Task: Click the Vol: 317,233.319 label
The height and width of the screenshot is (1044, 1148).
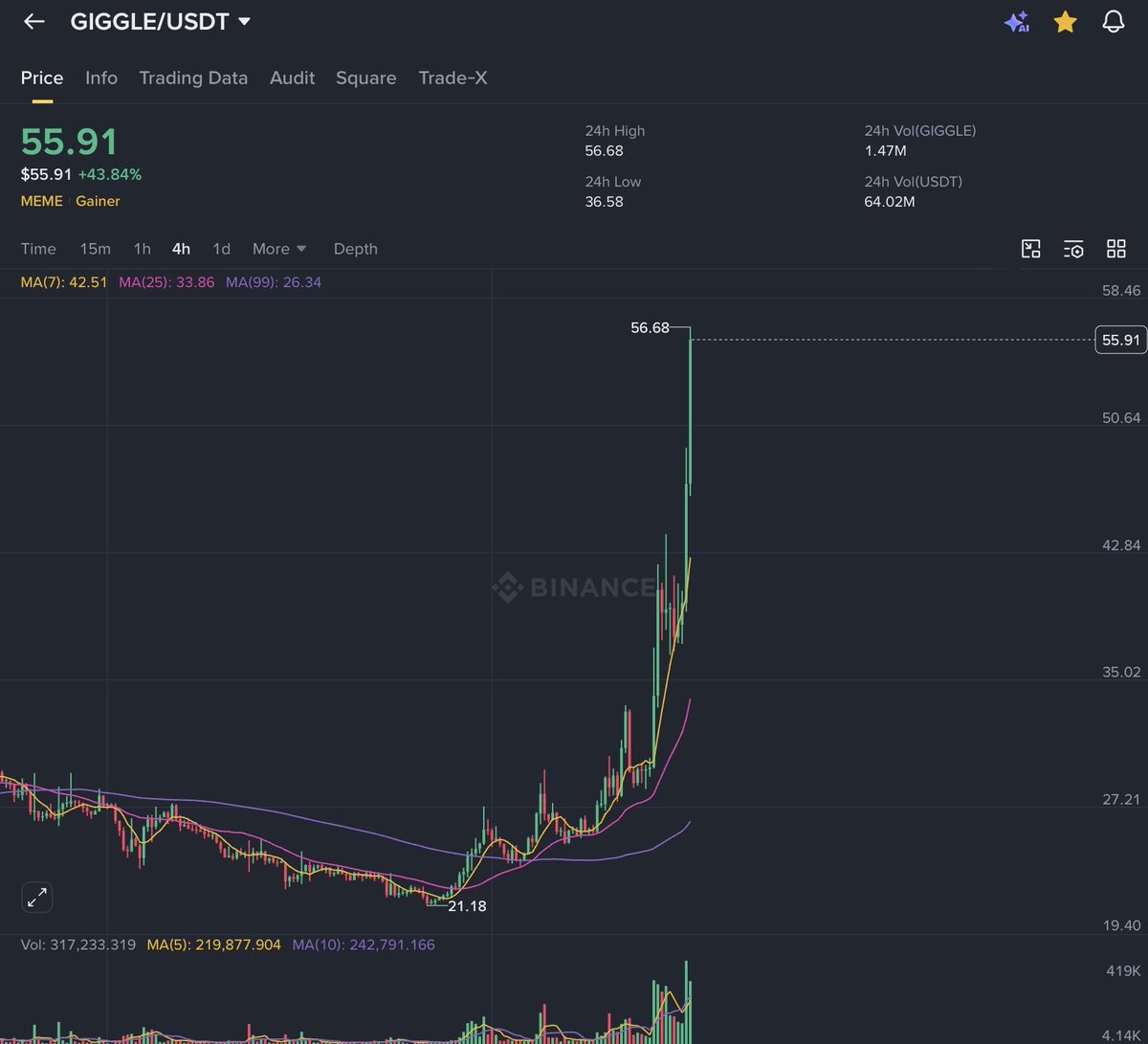Action: (x=78, y=944)
